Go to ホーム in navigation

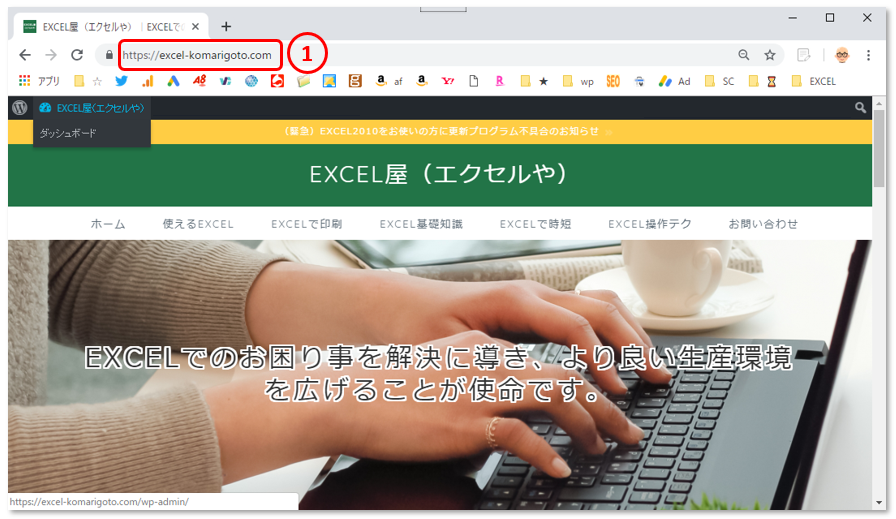coord(108,224)
